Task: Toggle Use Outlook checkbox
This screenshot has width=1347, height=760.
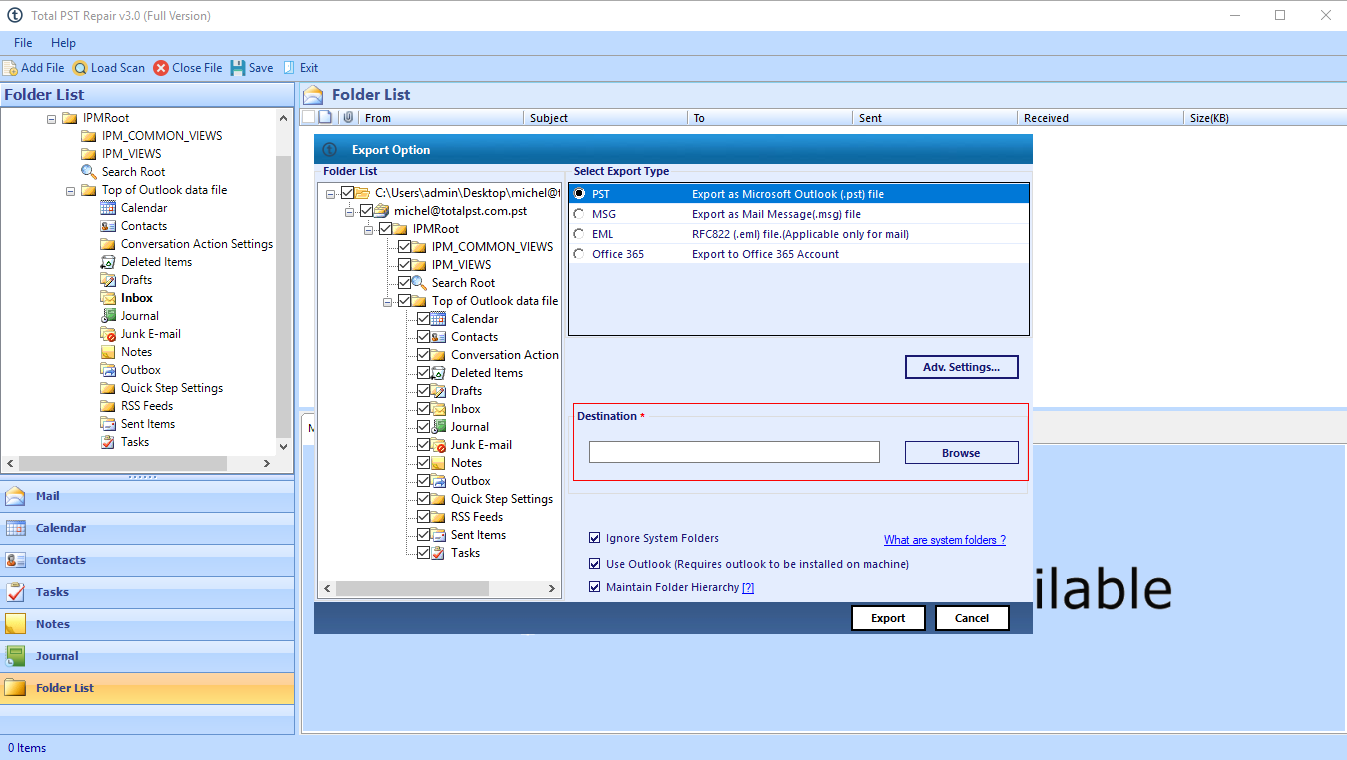Action: click(596, 564)
